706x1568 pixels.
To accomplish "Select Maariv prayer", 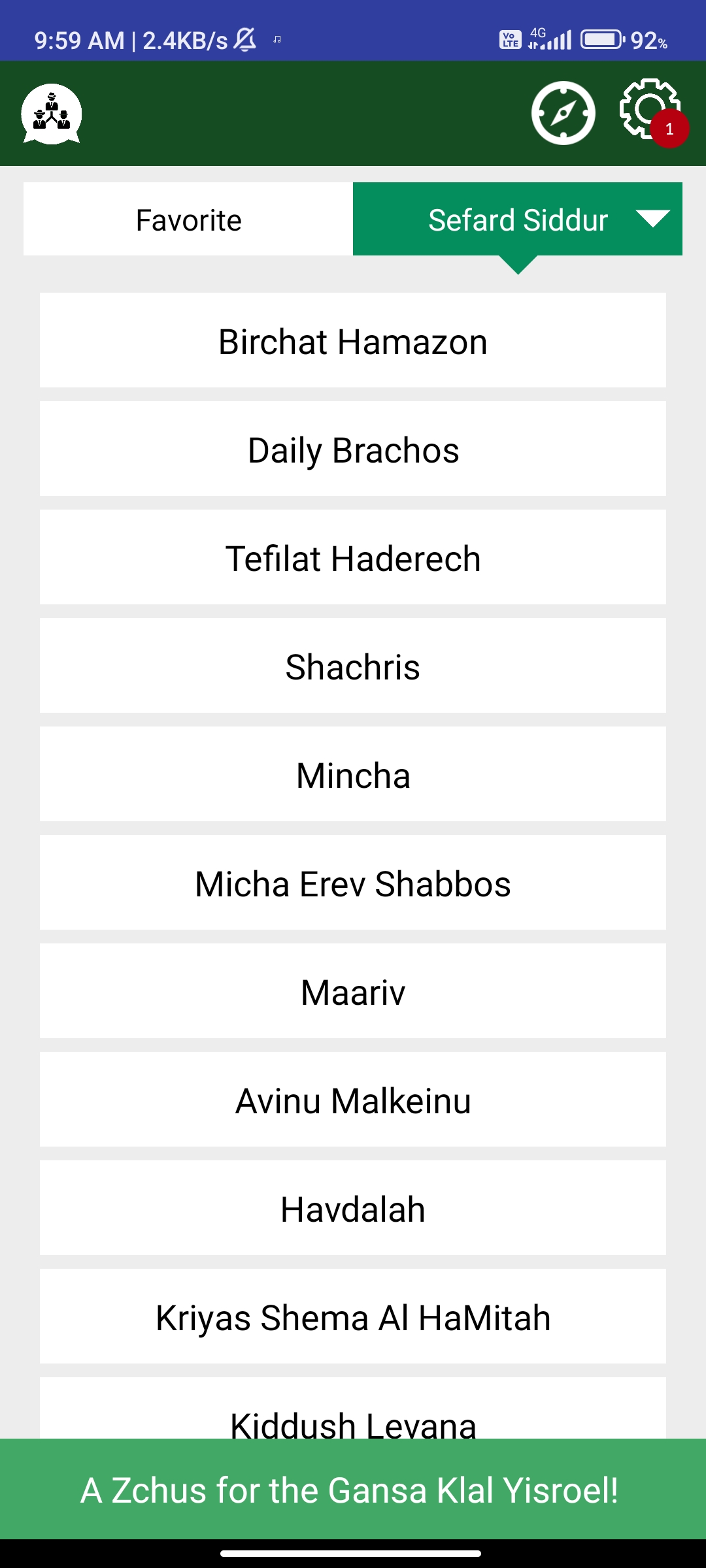I will pos(353,991).
